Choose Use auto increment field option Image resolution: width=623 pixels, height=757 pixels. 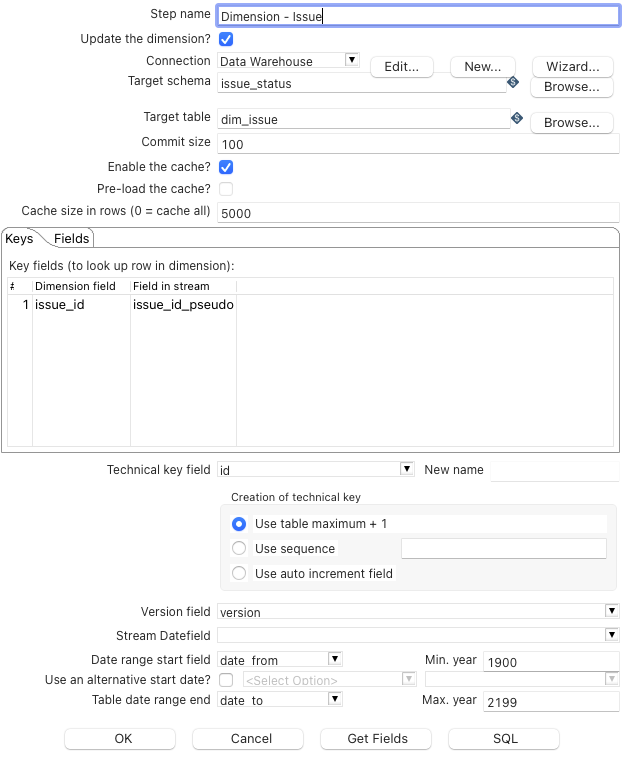239,574
